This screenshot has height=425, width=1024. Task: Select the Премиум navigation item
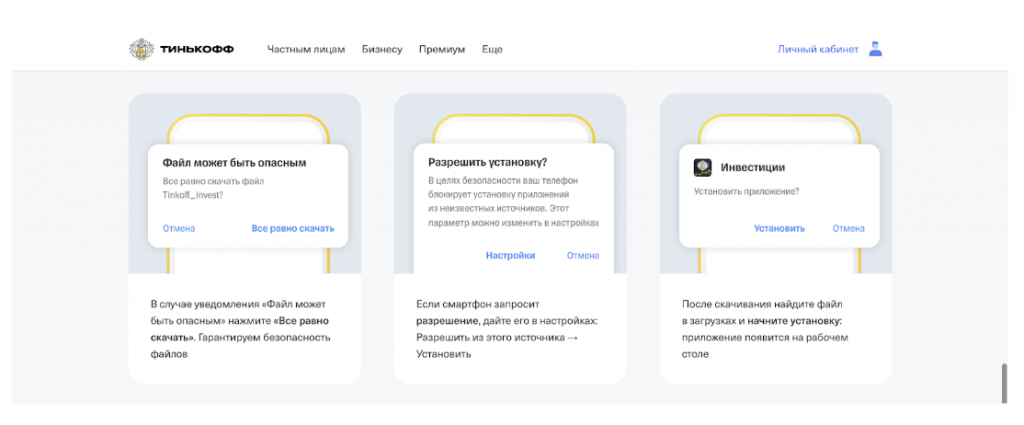[x=442, y=49]
